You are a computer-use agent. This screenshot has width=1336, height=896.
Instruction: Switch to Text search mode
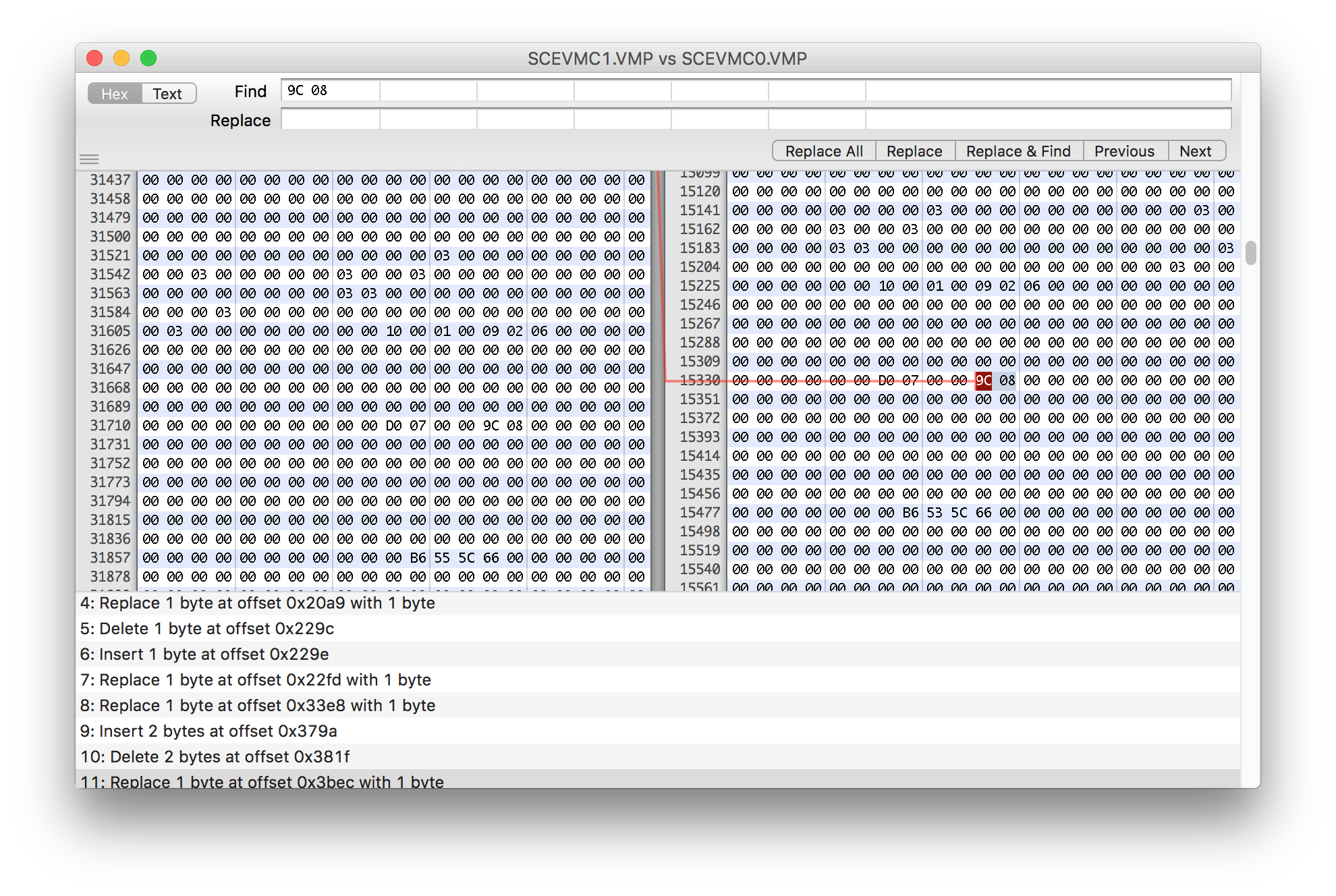[x=167, y=94]
